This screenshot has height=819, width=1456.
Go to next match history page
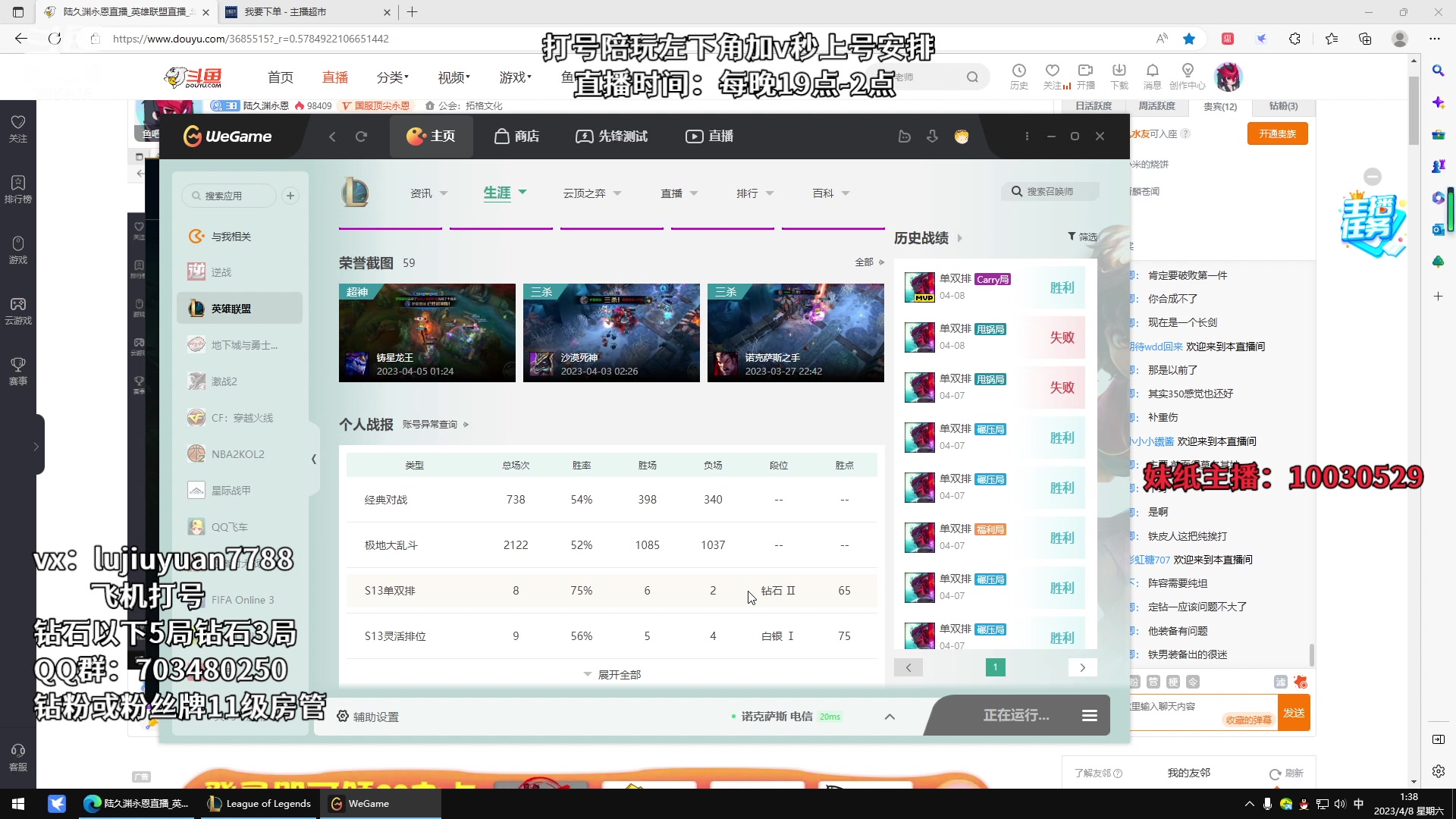click(x=1082, y=667)
